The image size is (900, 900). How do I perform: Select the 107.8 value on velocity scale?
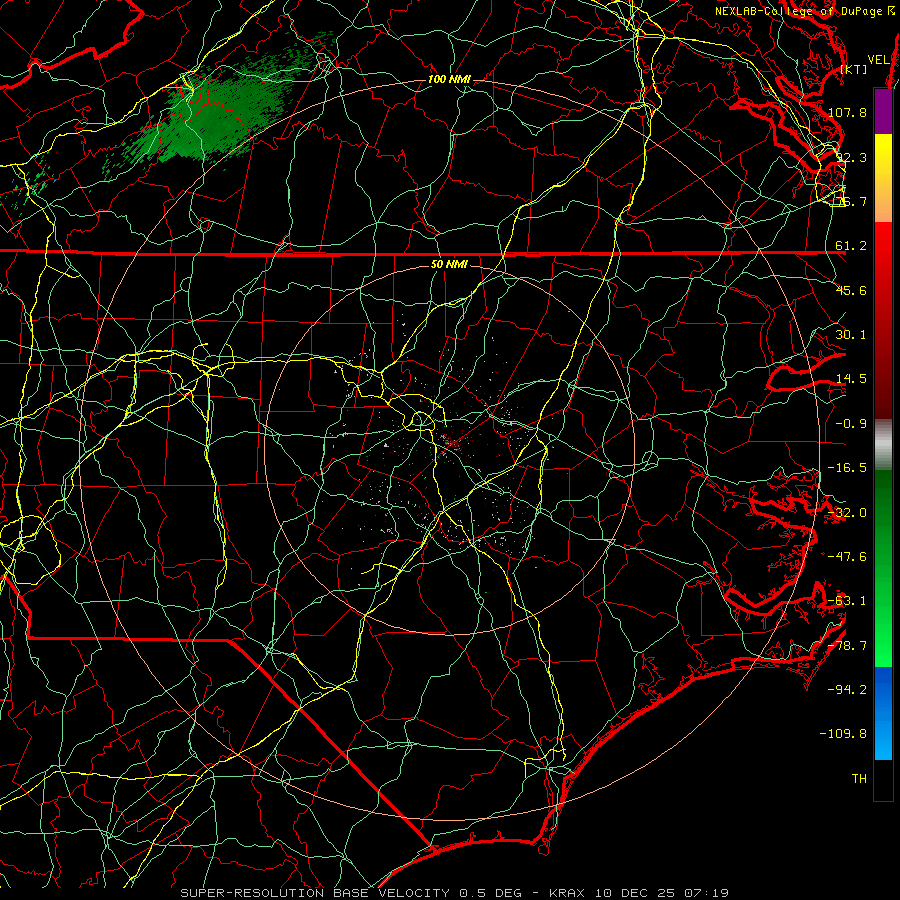847,112
